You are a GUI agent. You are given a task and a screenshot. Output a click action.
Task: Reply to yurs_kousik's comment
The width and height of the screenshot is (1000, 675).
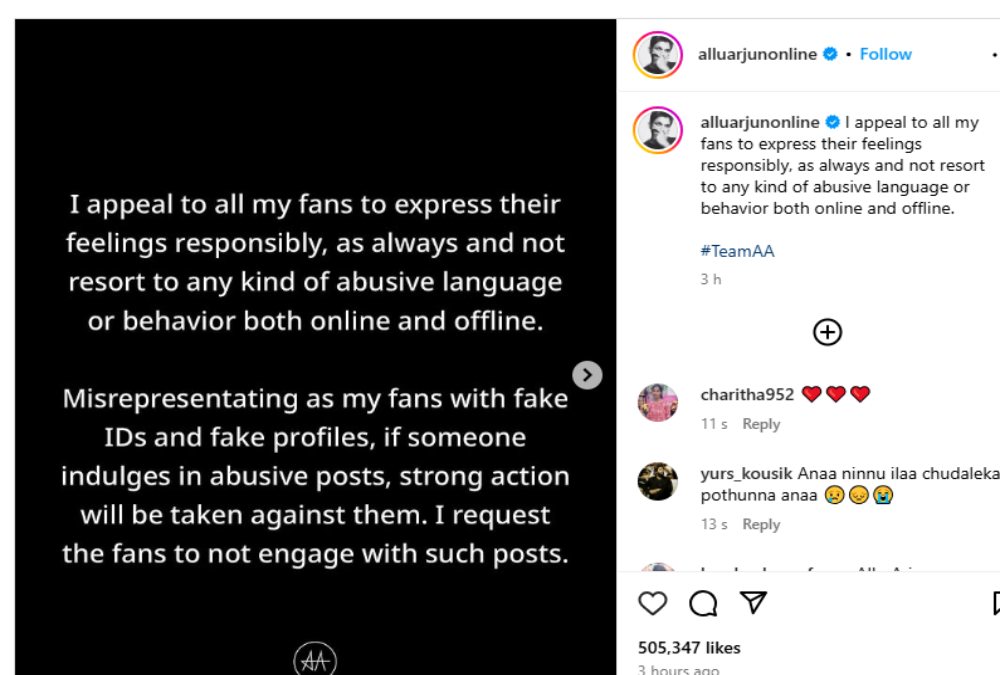[761, 524]
